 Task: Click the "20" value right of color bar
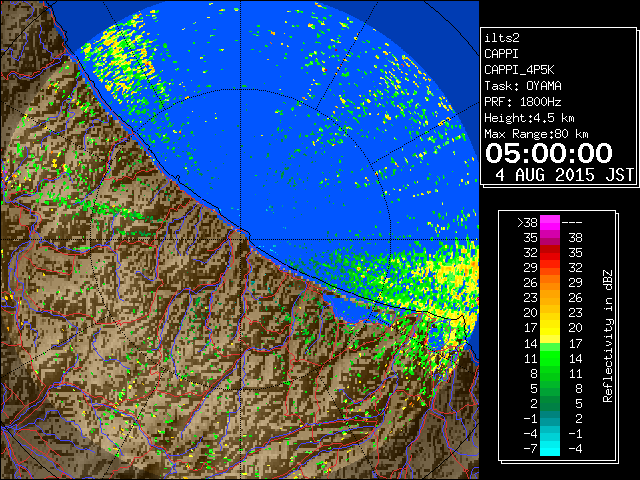coord(576,328)
